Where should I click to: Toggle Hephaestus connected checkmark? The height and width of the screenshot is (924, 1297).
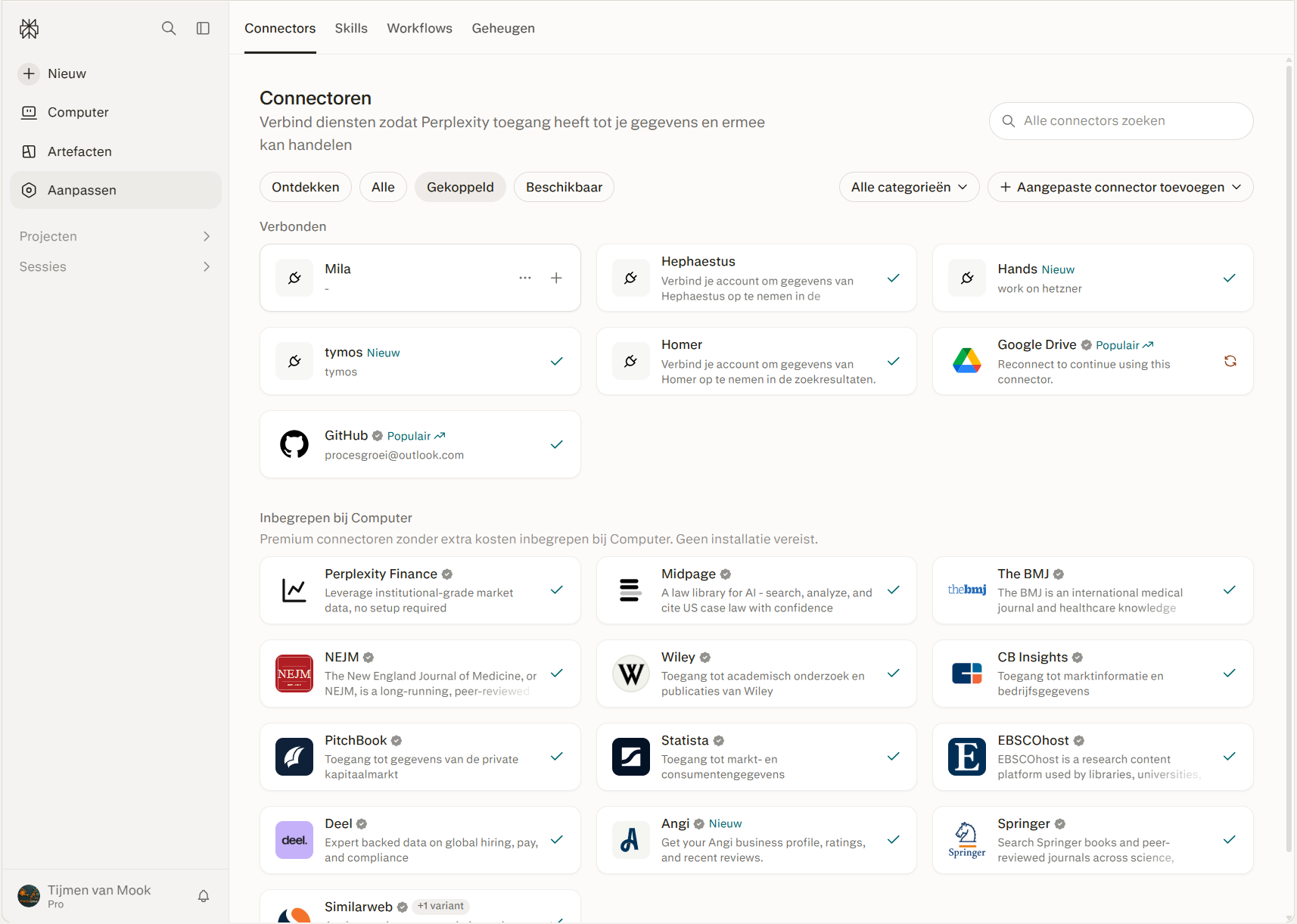(x=893, y=278)
